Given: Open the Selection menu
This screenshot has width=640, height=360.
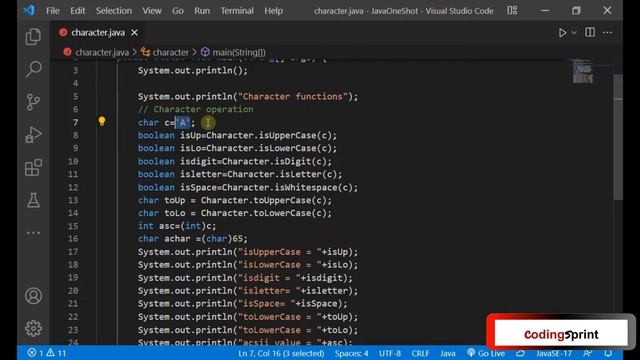Looking at the screenshot, I should point(114,11).
